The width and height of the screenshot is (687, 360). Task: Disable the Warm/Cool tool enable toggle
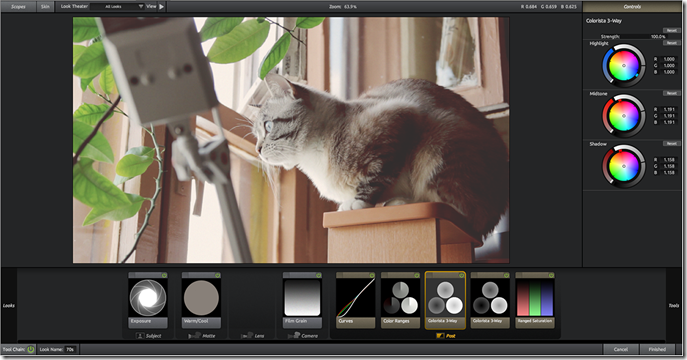click(217, 275)
